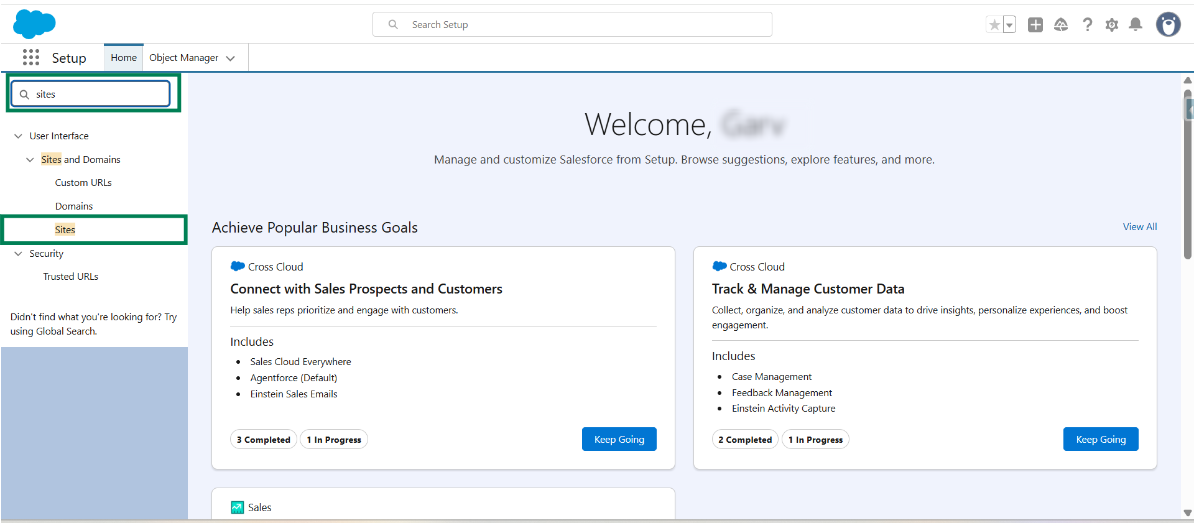Collapse the User Interface tree section

click(18, 136)
